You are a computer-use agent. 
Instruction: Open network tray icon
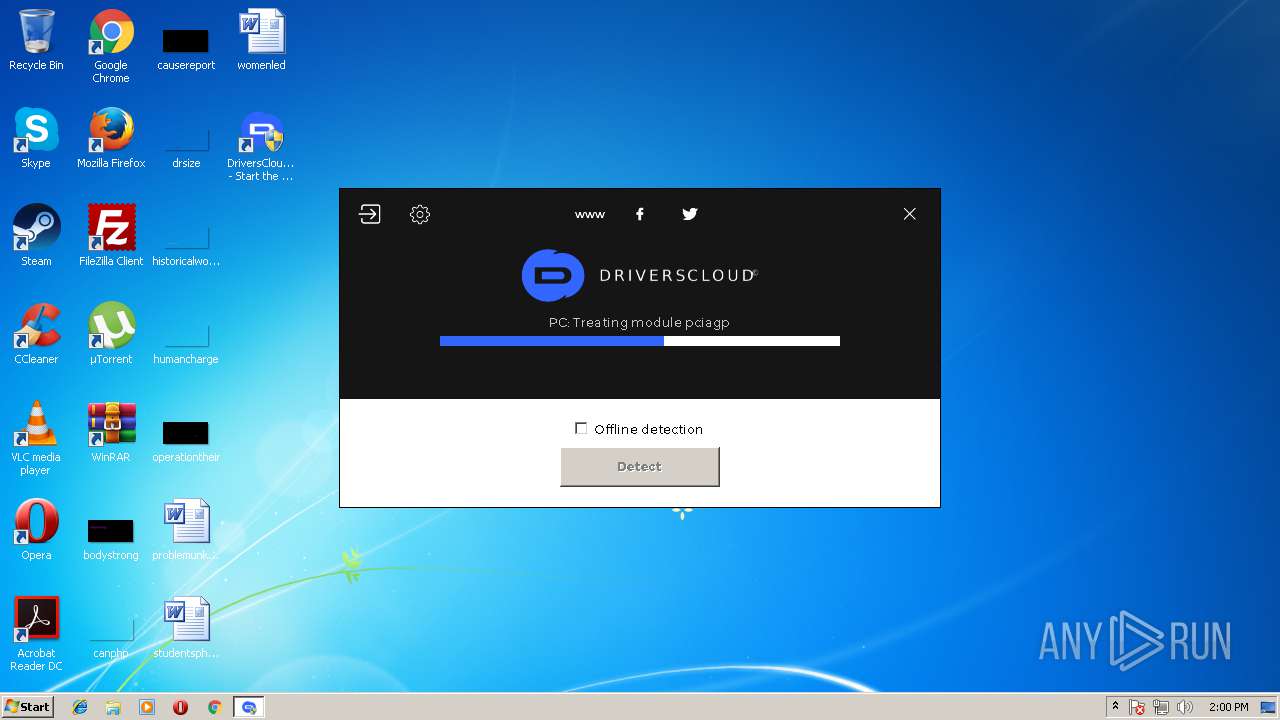tap(1161, 707)
